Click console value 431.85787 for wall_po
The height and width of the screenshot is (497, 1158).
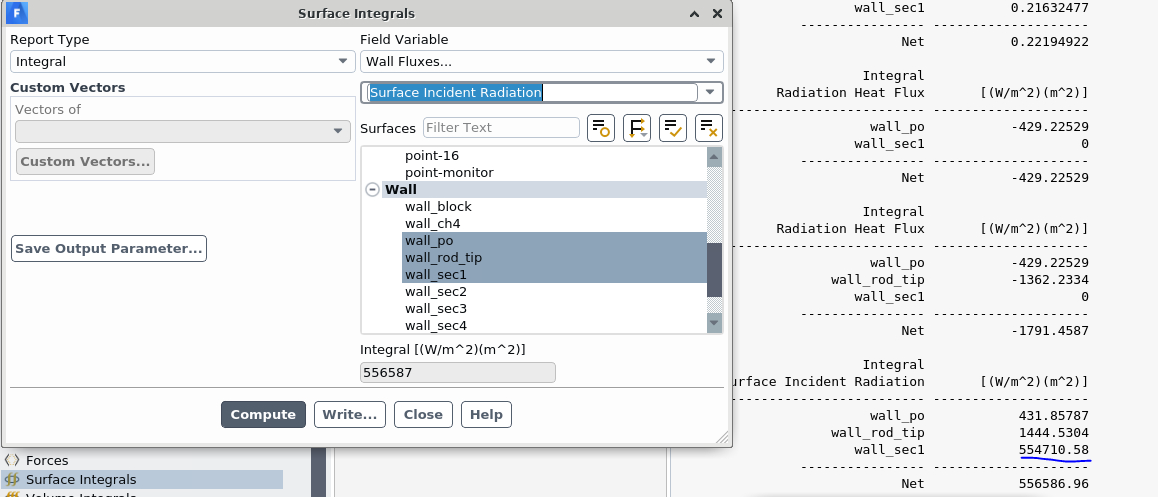[x=1053, y=416]
